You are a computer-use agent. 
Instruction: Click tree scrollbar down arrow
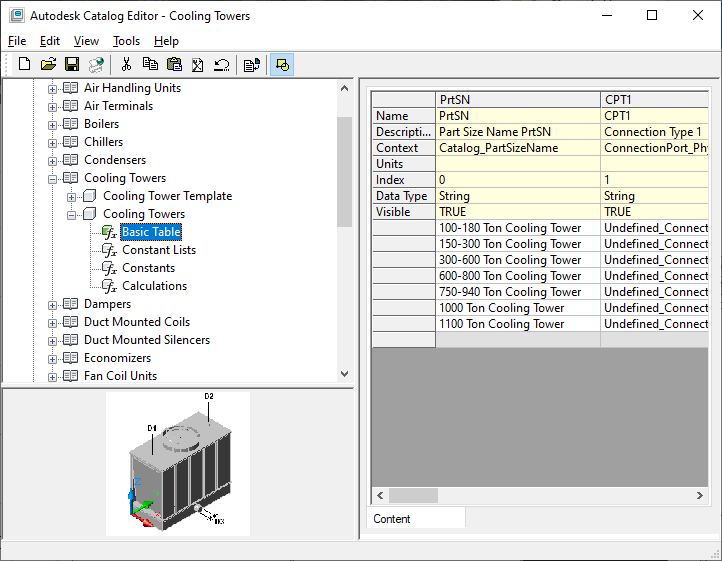point(344,374)
